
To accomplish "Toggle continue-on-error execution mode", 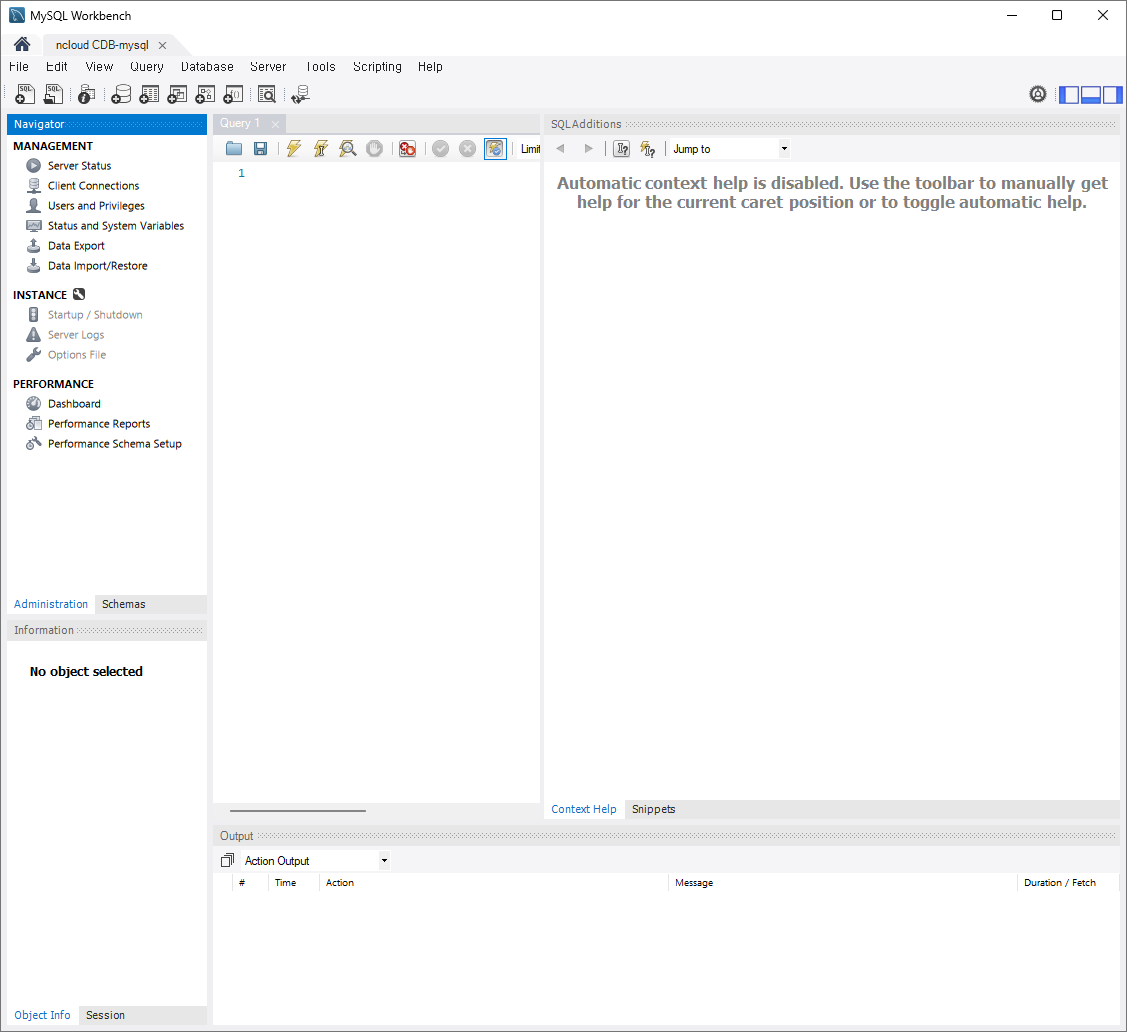I will click(408, 149).
